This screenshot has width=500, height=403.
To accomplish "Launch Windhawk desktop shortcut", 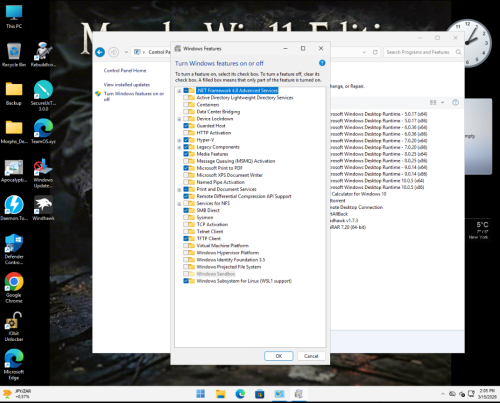I will coord(43,208).
